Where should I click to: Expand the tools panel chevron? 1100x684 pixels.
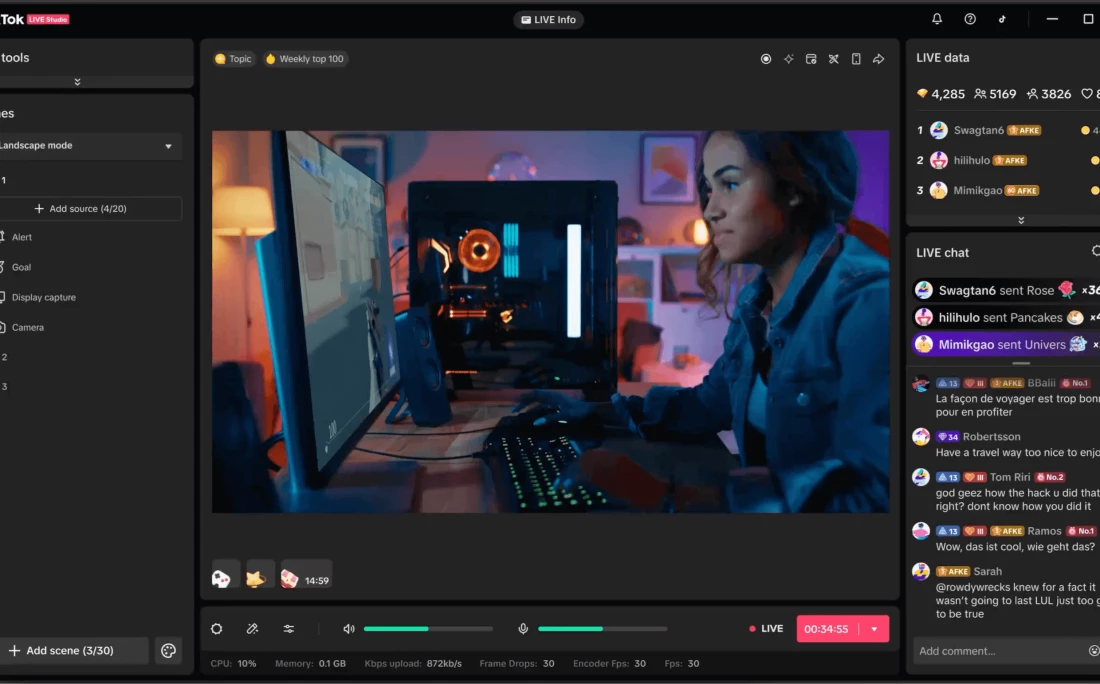coord(78,82)
